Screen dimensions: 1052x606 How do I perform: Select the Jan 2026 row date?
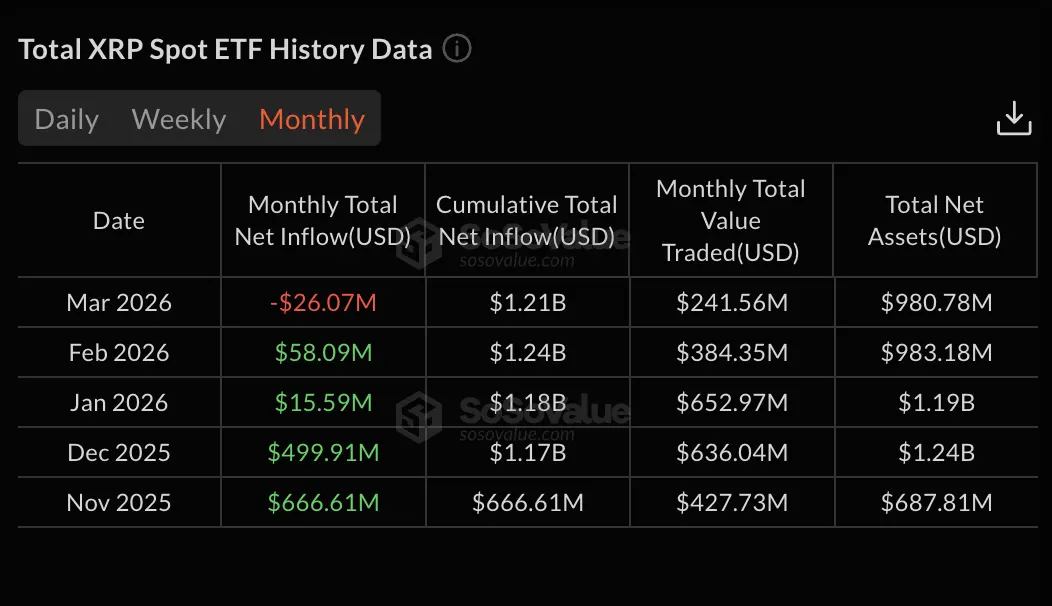pyautogui.click(x=119, y=403)
